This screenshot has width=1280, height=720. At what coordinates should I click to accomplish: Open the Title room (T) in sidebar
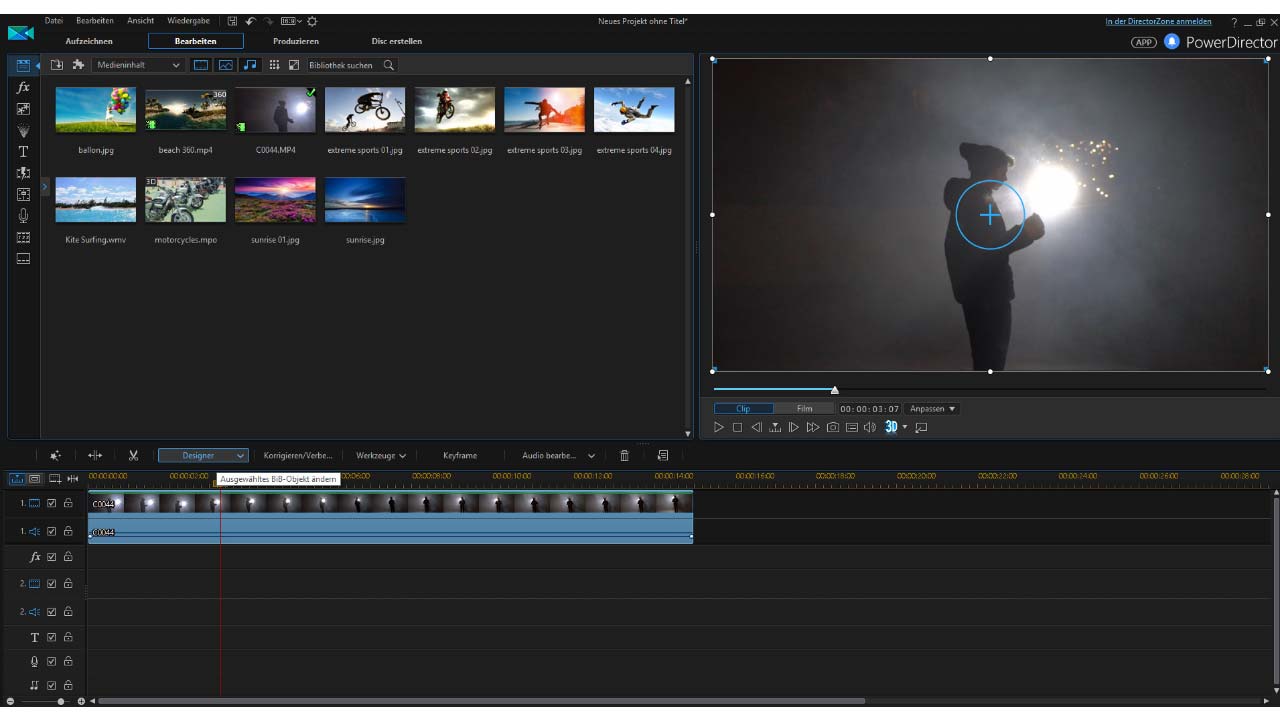tap(23, 152)
